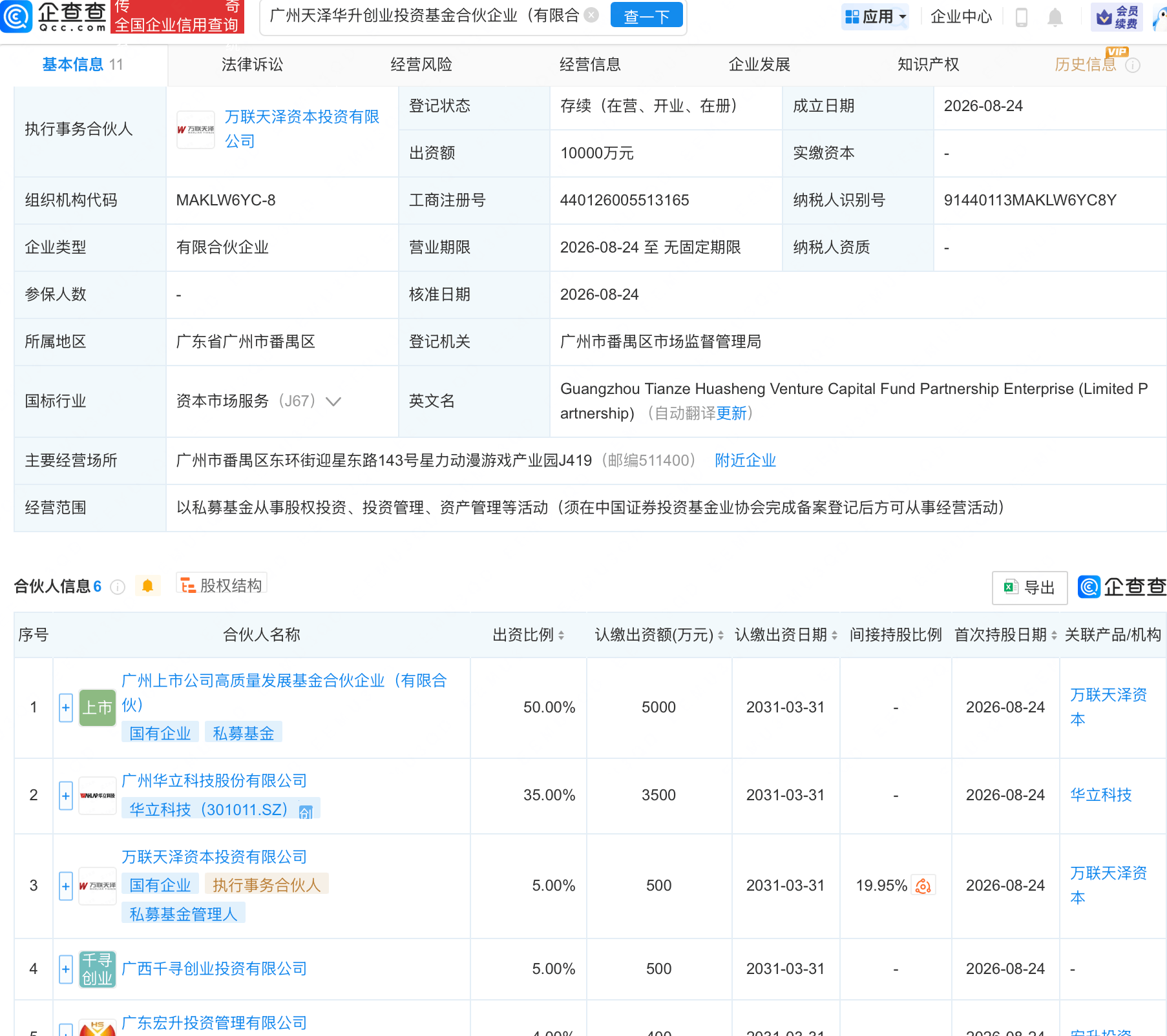This screenshot has width=1167, height=1036.
Task: Click the small icon after 301011.SZ tag
Action: (x=306, y=811)
